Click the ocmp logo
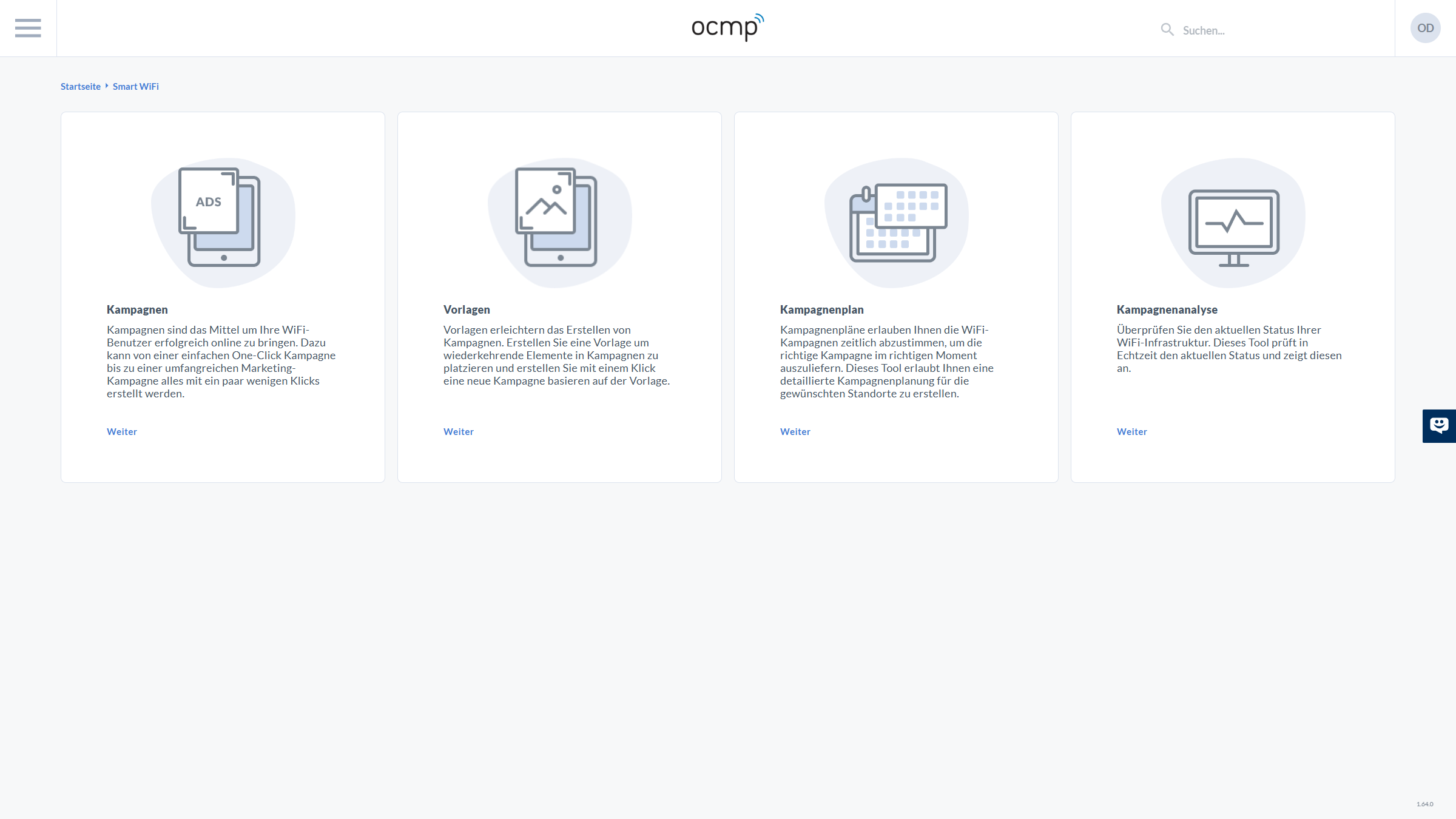The image size is (1456, 819). (x=727, y=27)
